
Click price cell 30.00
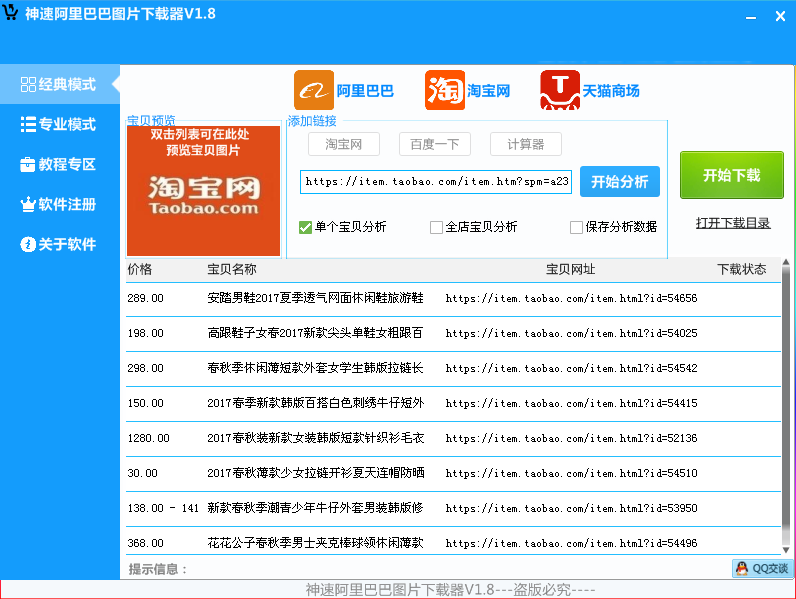pyautogui.click(x=143, y=474)
